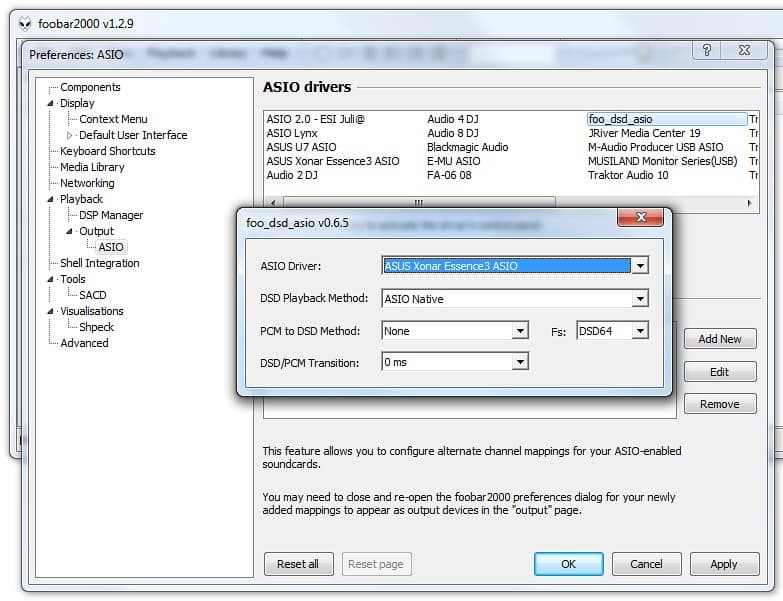Select 'ASUS U7 ASIO' driver entry
This screenshot has width=783, height=601.
pos(302,147)
